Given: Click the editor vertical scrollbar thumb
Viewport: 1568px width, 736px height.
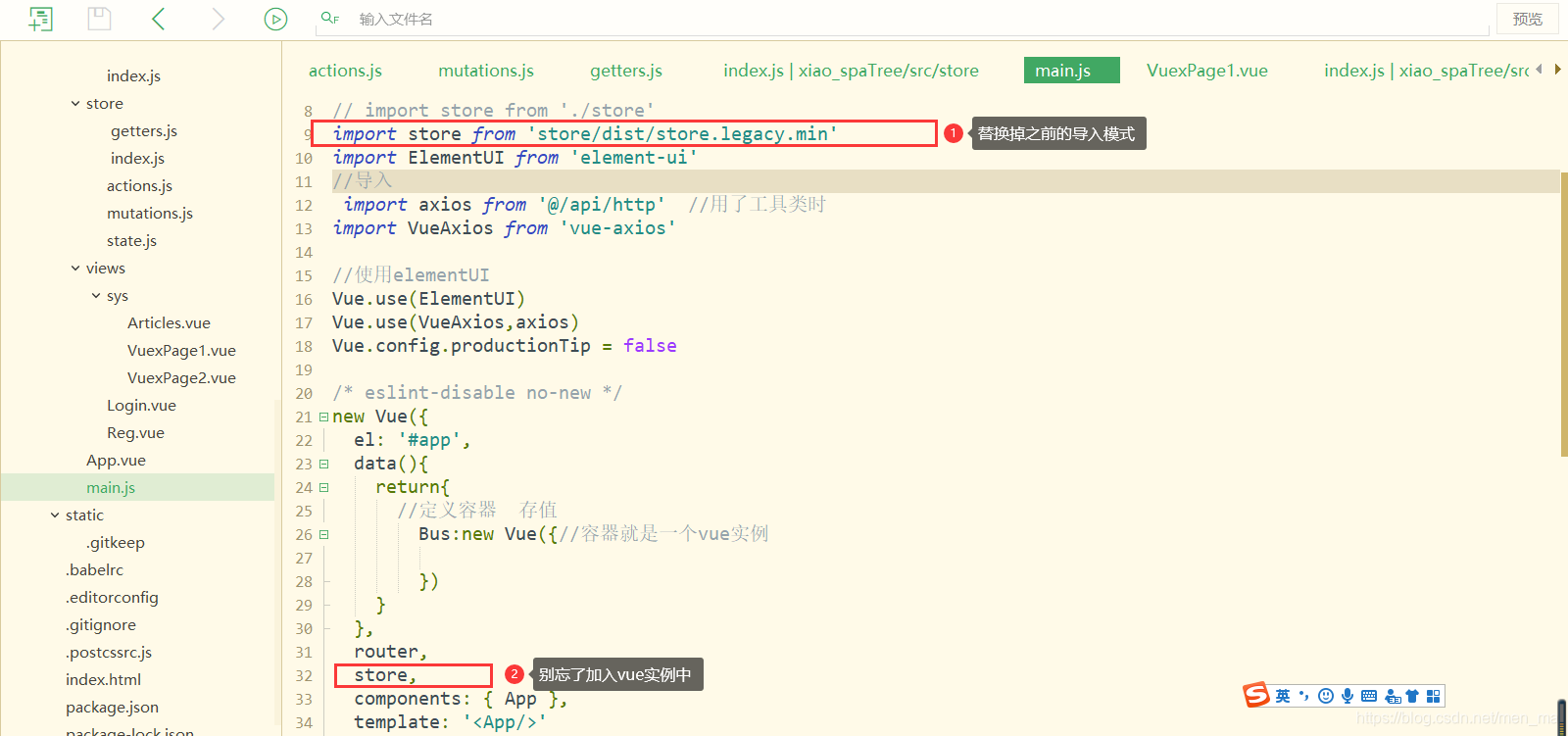Looking at the screenshot, I should tap(1564, 315).
